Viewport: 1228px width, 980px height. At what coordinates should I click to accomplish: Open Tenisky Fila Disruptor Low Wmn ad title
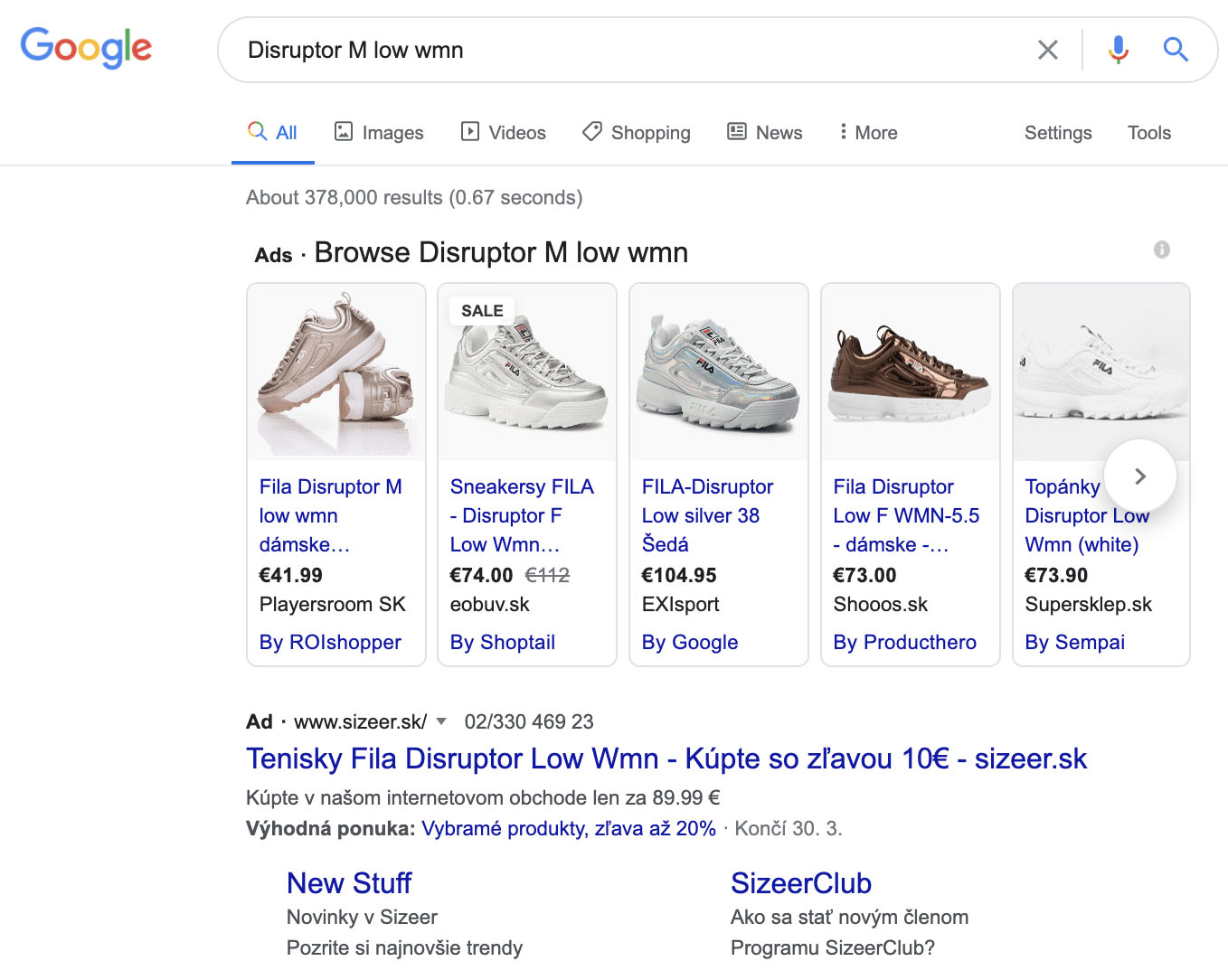[x=666, y=759]
